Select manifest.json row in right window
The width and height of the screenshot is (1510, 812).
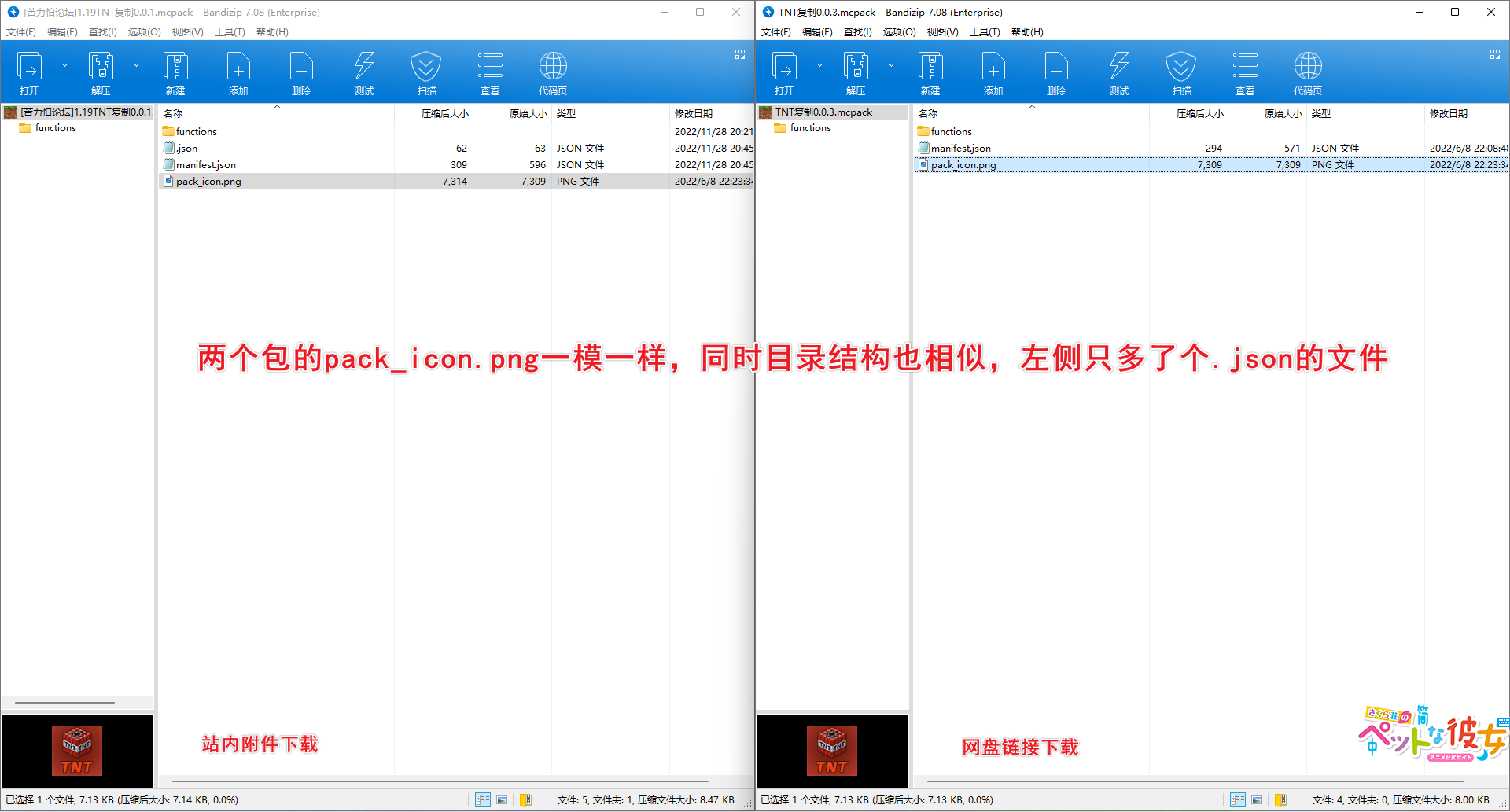1211,149
